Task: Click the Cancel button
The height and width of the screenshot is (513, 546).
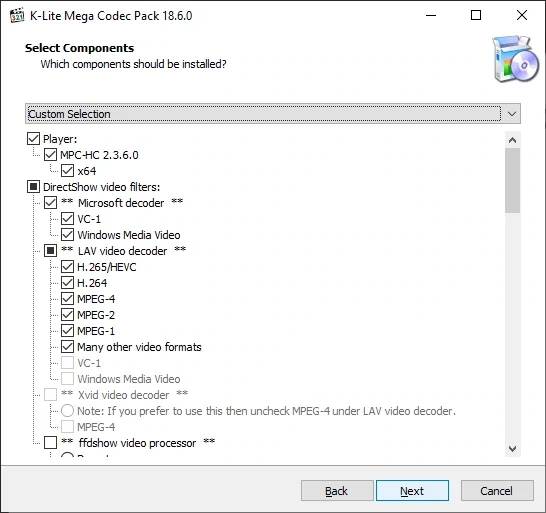Action: pyautogui.click(x=497, y=491)
